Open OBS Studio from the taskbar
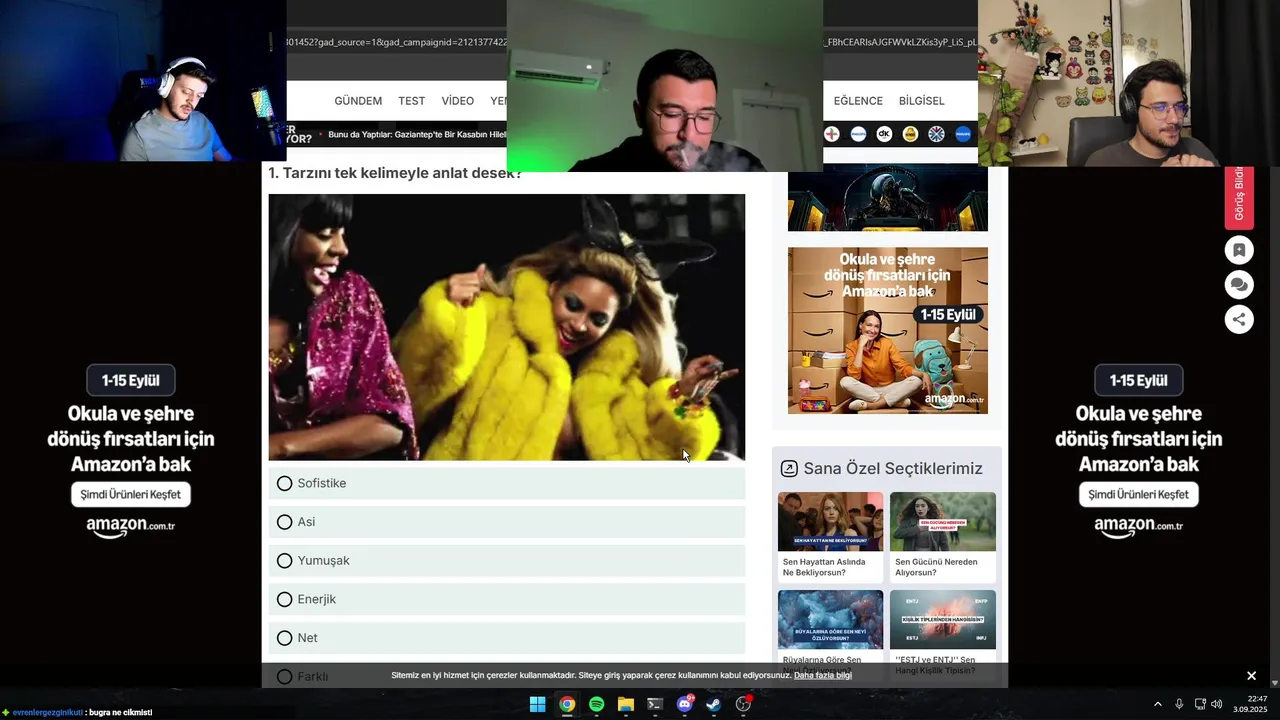Viewport: 1280px width, 720px height. point(743,704)
